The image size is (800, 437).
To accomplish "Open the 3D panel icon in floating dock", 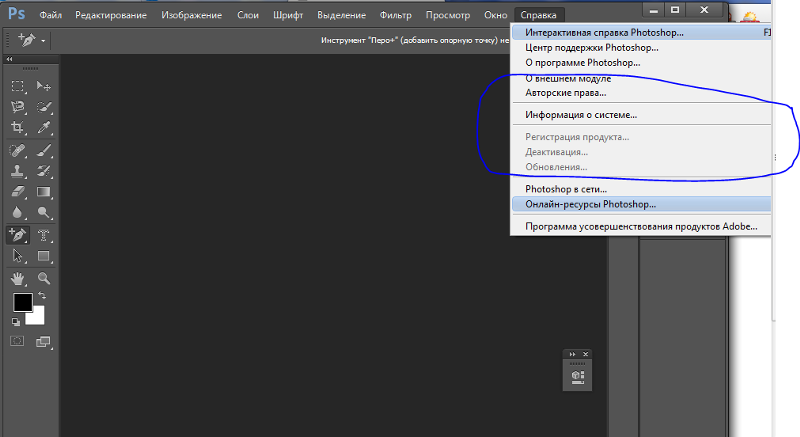I will (x=578, y=377).
